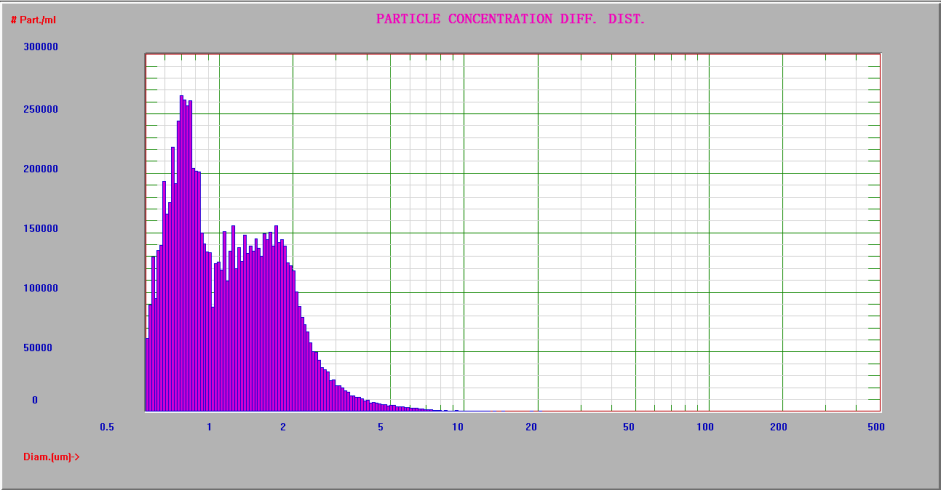The height and width of the screenshot is (490, 941).
Task: Click the 500 µm x-axis tick label
Action: 875,427
